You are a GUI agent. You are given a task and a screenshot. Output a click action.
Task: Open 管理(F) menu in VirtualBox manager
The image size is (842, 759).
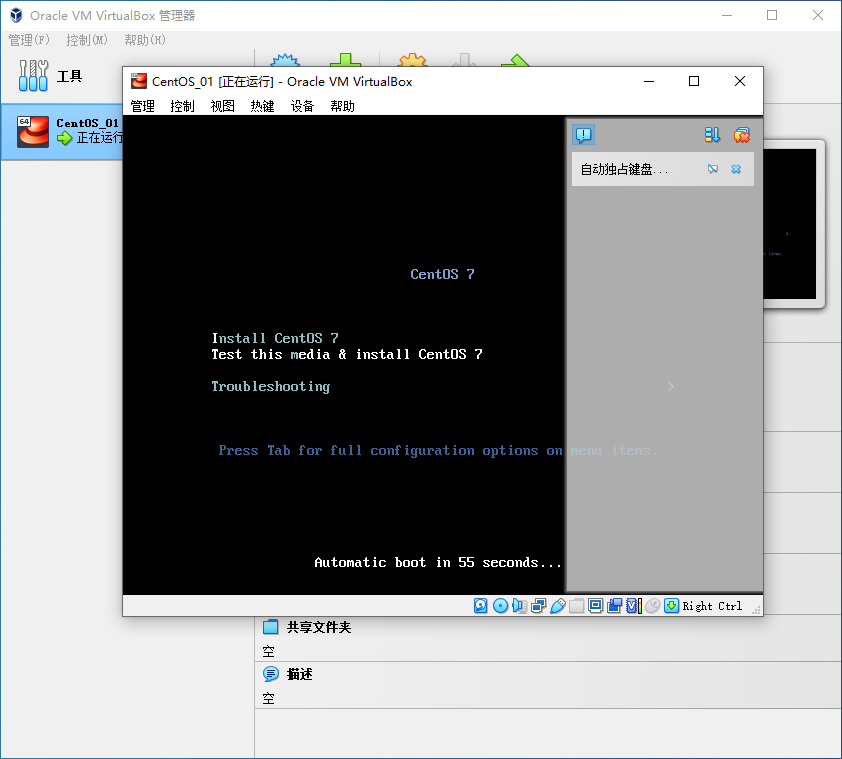(29, 40)
